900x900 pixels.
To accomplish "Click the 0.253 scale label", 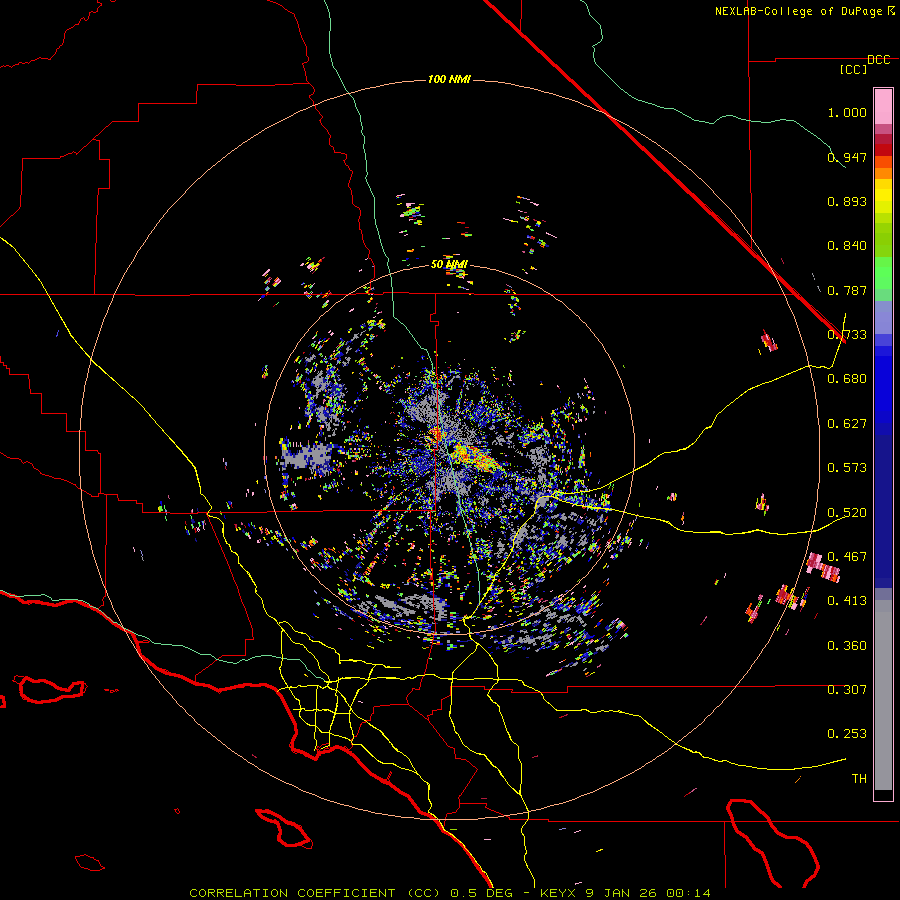I will [x=847, y=734].
